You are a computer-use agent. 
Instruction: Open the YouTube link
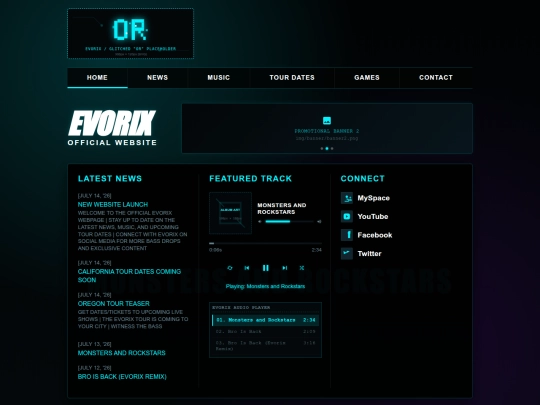(x=373, y=217)
